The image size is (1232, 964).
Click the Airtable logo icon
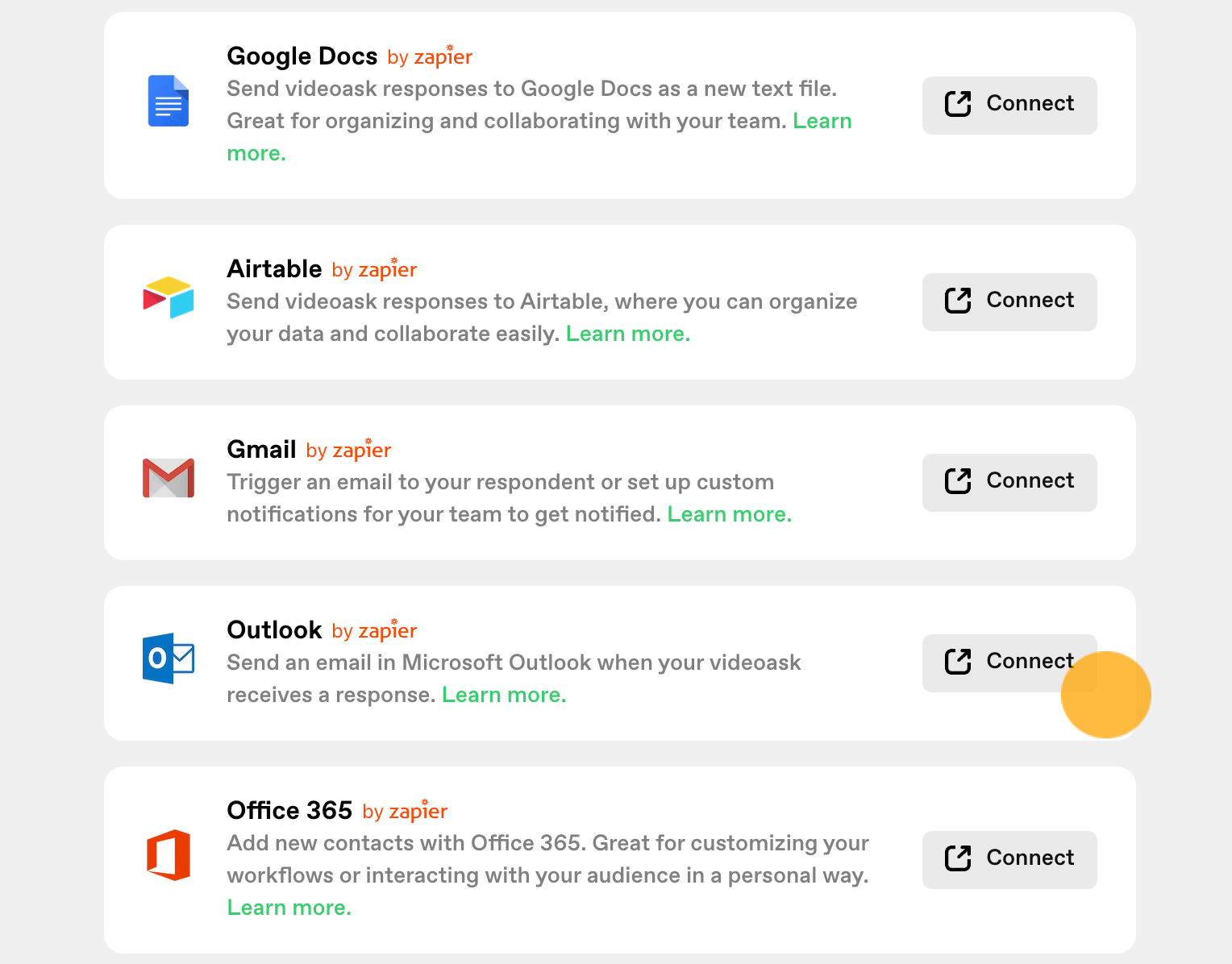click(169, 297)
